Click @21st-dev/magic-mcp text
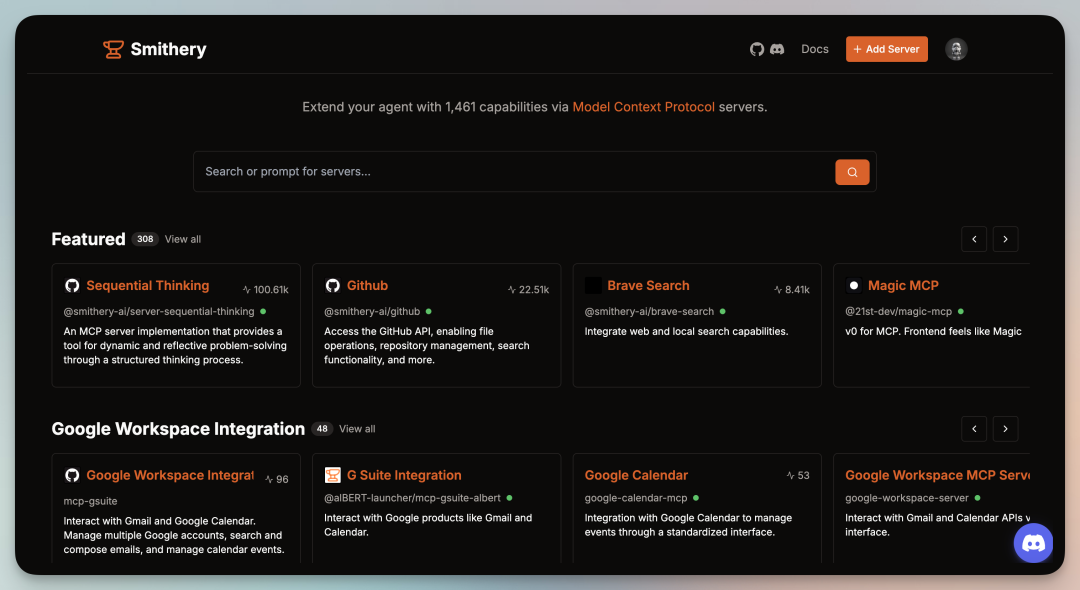 [x=898, y=311]
